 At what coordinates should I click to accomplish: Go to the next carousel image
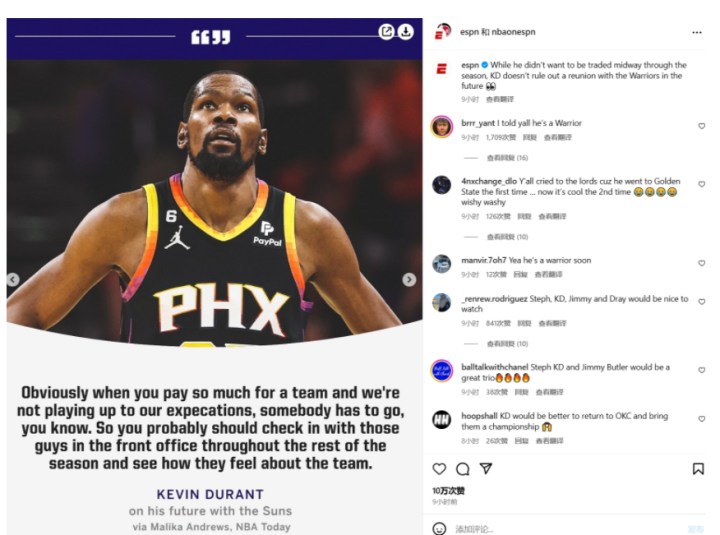(409, 279)
